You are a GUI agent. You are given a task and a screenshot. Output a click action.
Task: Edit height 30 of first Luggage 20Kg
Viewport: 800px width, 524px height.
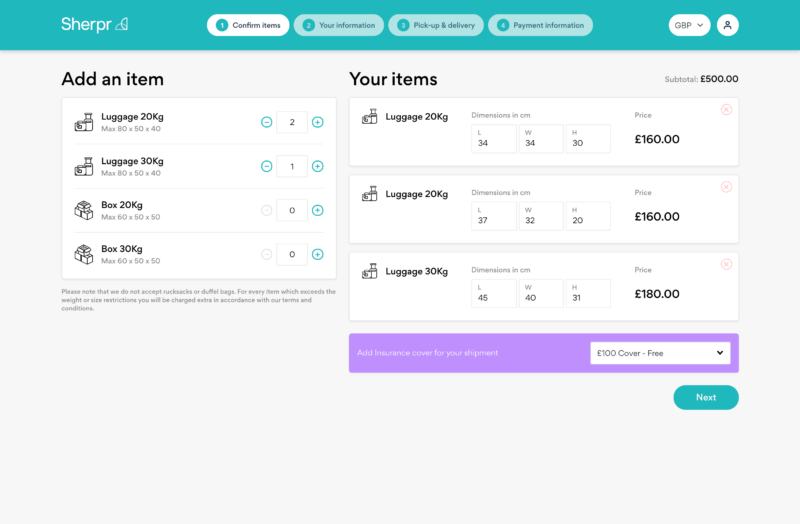pyautogui.click(x=588, y=139)
